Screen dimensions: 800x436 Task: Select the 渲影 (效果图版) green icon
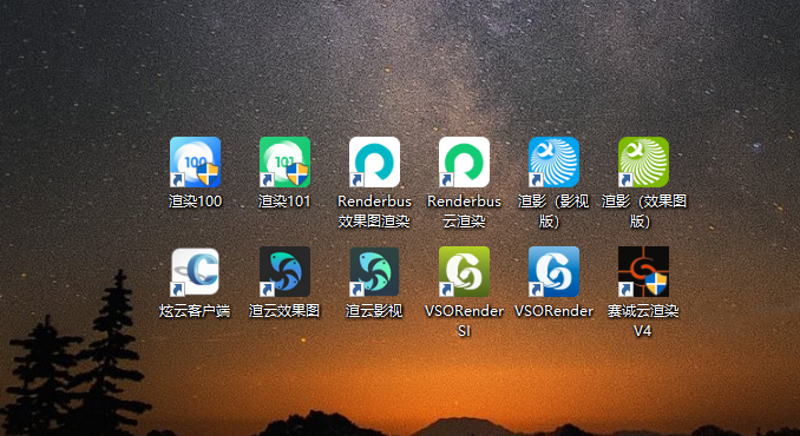(643, 162)
